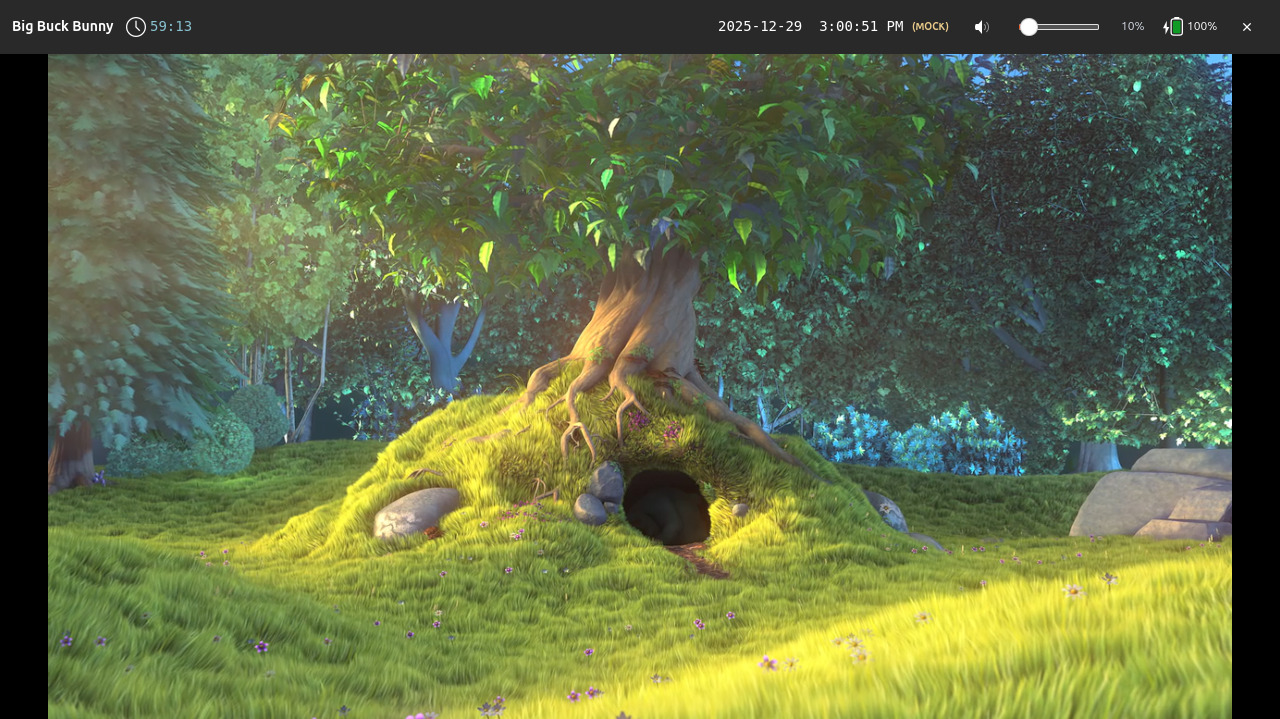
Task: Click the charging bolt indicator next to battery
Action: click(x=1164, y=26)
